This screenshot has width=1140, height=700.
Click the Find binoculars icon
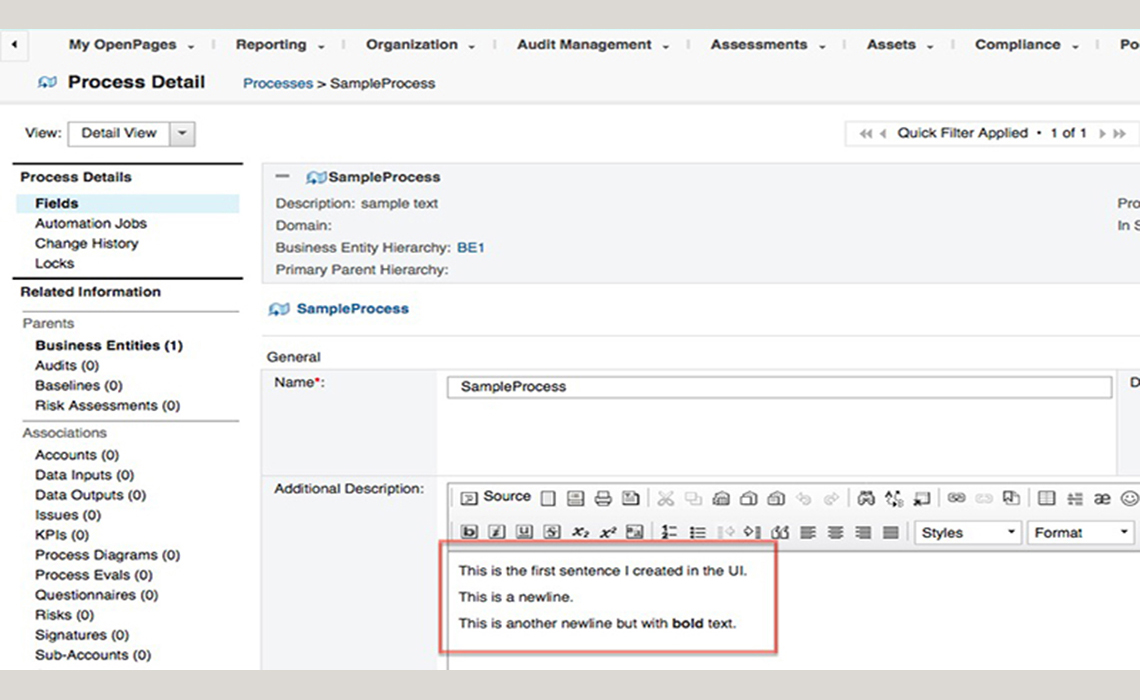click(x=866, y=498)
